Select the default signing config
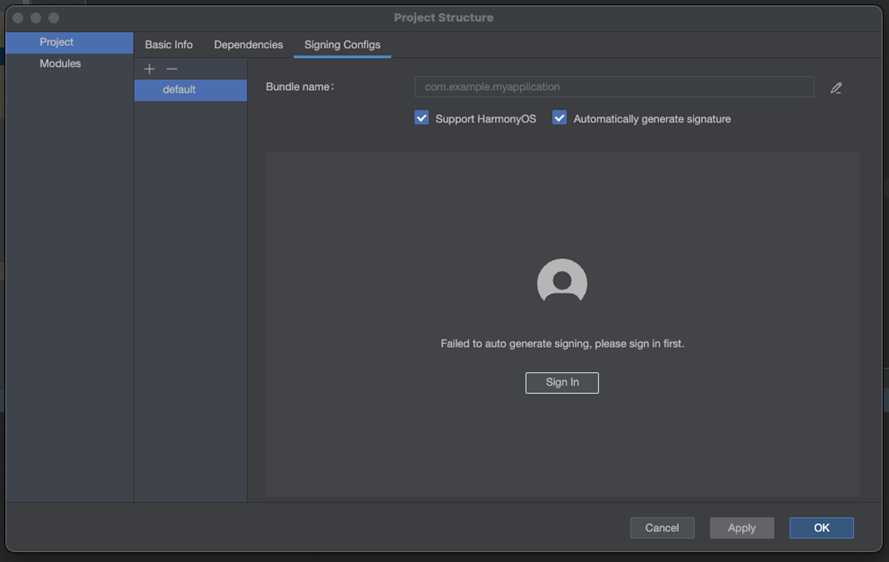 click(190, 90)
